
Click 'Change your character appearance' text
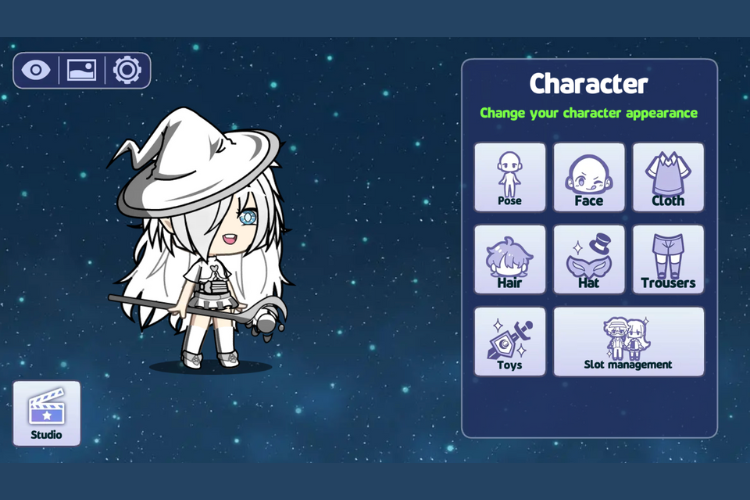pos(589,113)
